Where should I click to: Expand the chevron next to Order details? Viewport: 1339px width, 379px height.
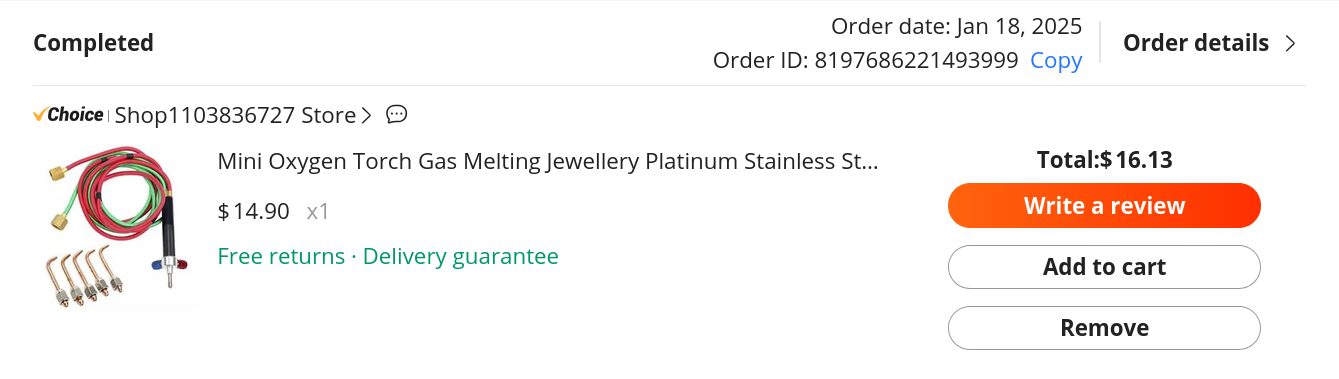pos(1290,43)
